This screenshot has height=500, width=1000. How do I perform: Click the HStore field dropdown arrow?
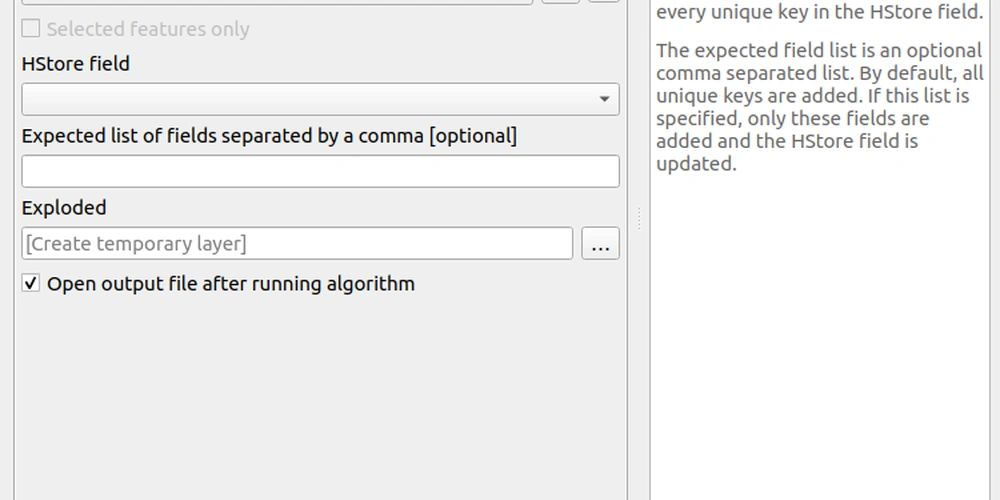pyautogui.click(x=603, y=99)
